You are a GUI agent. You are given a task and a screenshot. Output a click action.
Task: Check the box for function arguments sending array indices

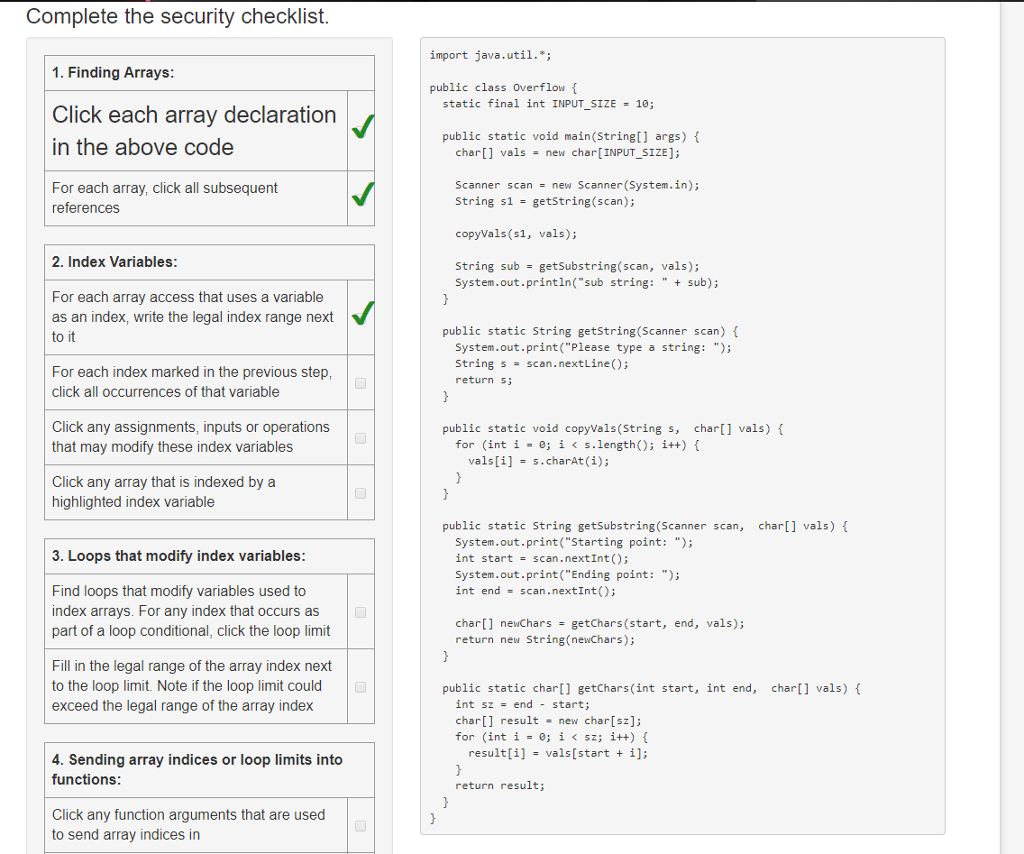(361, 825)
